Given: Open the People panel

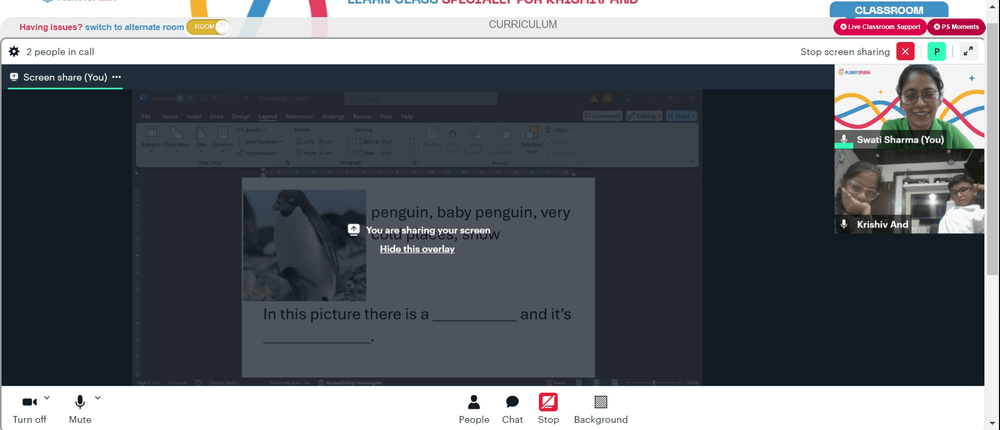Looking at the screenshot, I should coord(474,410).
